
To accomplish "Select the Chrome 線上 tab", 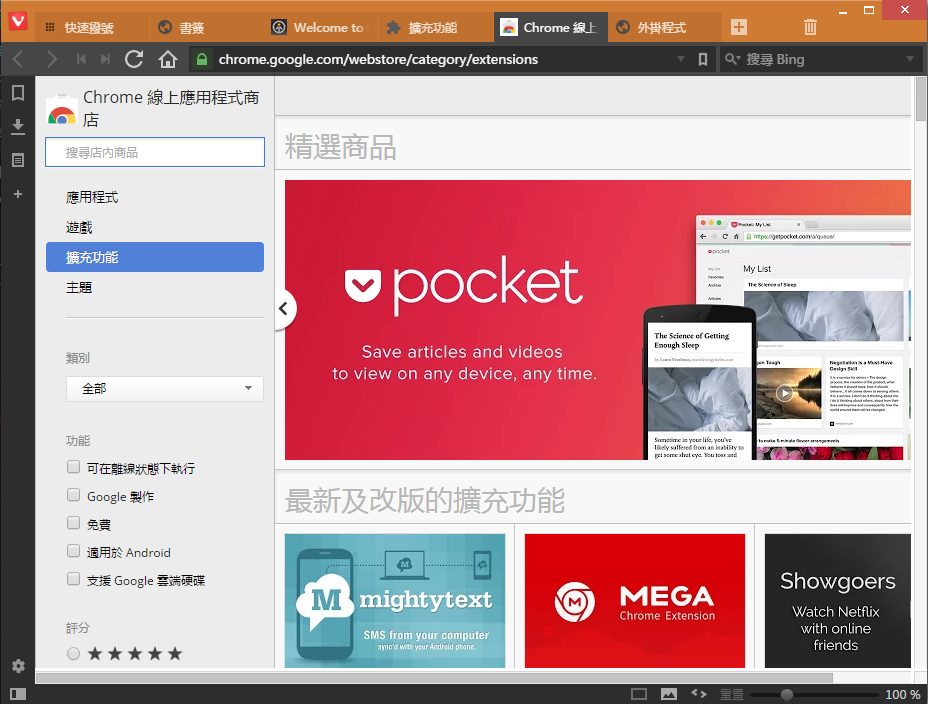I will pyautogui.click(x=550, y=27).
